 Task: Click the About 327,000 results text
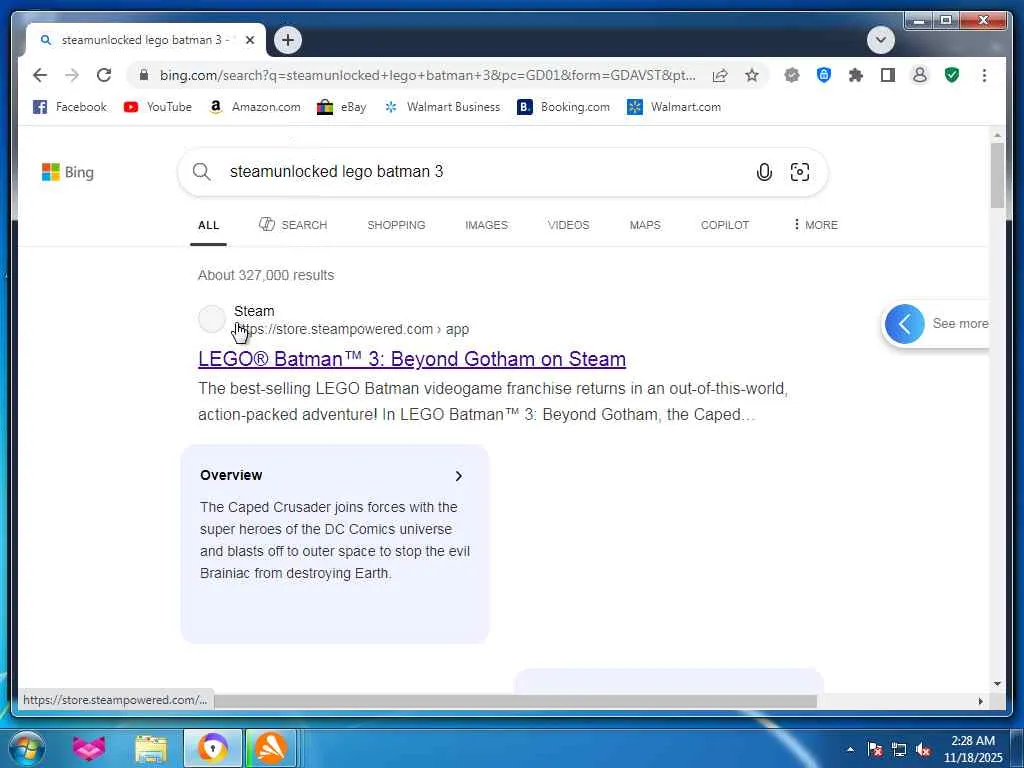click(266, 275)
